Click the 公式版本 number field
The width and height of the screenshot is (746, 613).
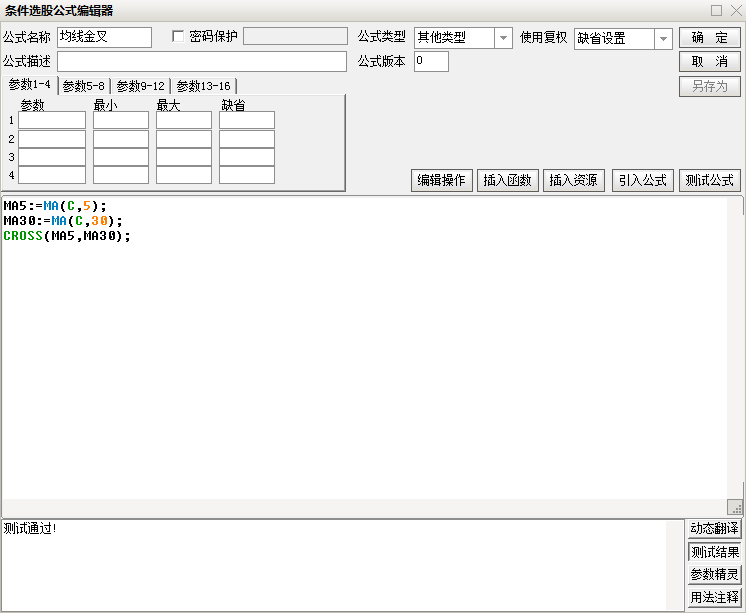(431, 62)
